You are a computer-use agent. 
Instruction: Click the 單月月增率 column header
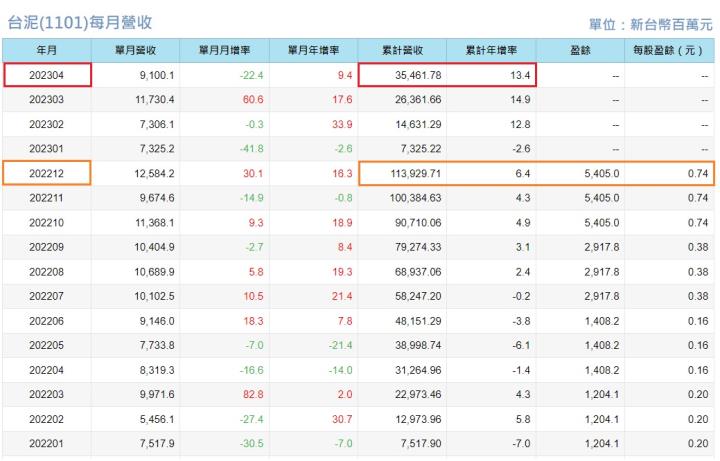tap(225, 50)
